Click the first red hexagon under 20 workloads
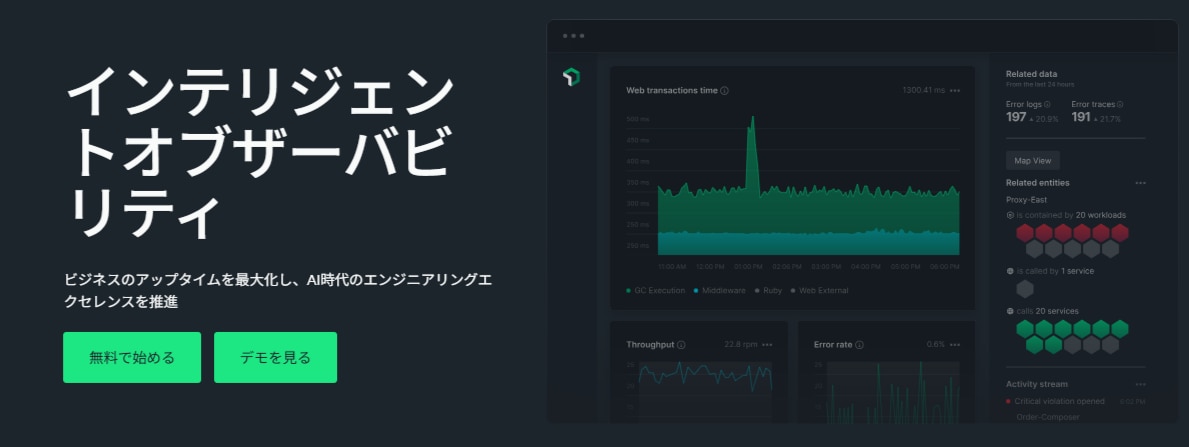 1025,233
